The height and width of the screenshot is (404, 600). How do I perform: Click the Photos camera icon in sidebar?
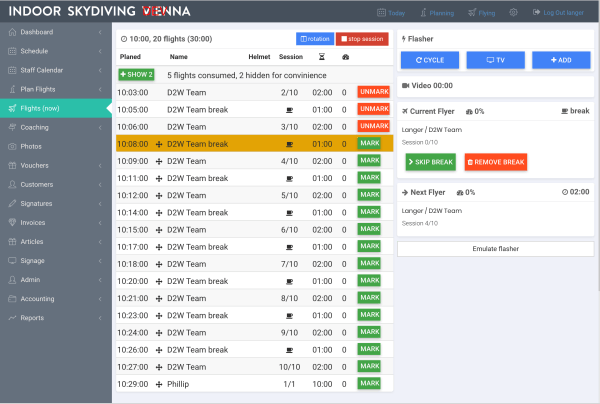[12, 147]
